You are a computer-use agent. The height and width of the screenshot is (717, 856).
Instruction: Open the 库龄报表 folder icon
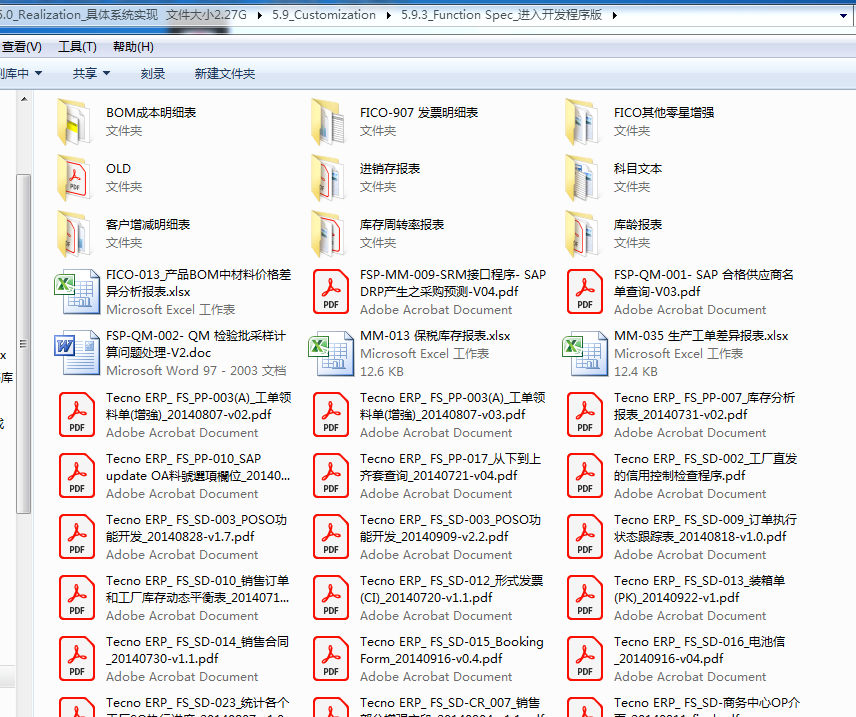582,234
